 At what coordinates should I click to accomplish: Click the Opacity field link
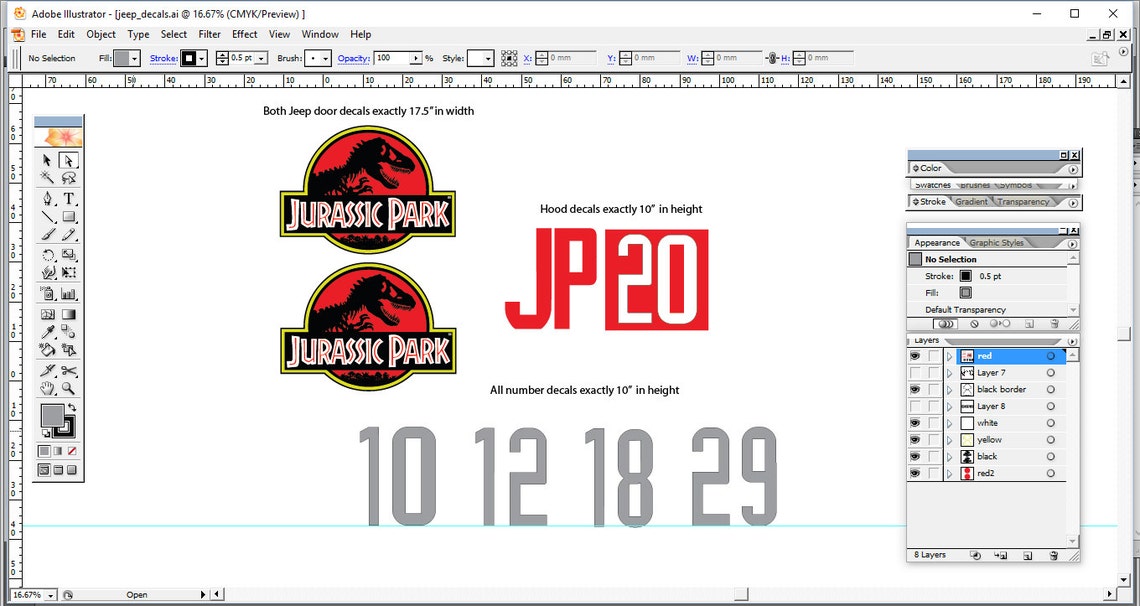pos(356,58)
